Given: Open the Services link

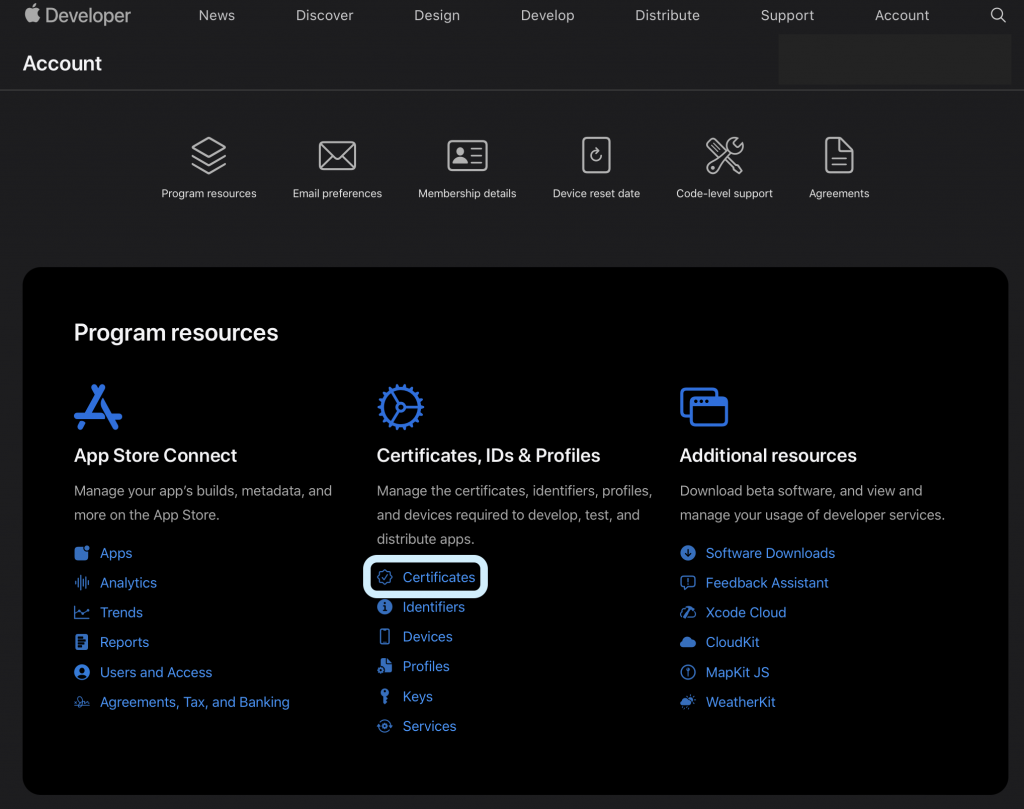Looking at the screenshot, I should tap(430, 726).
